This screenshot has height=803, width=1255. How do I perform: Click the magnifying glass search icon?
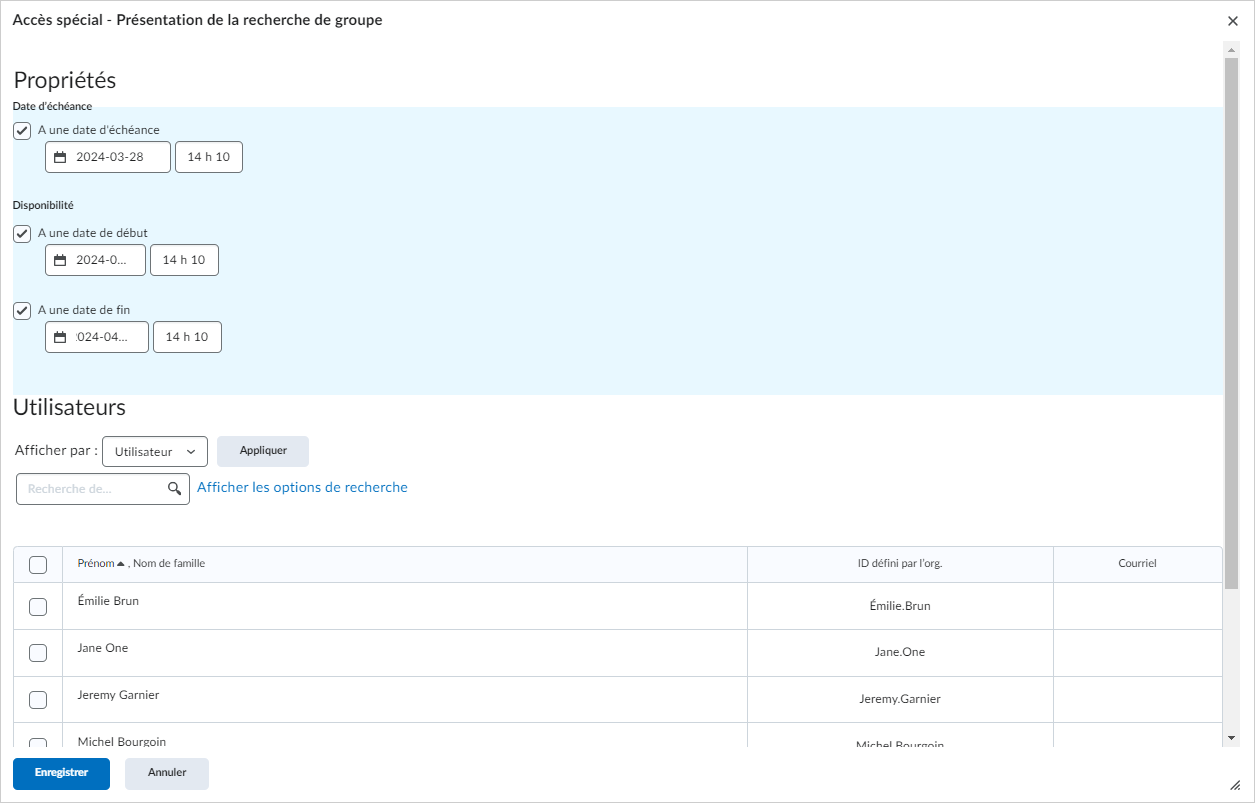coord(174,488)
